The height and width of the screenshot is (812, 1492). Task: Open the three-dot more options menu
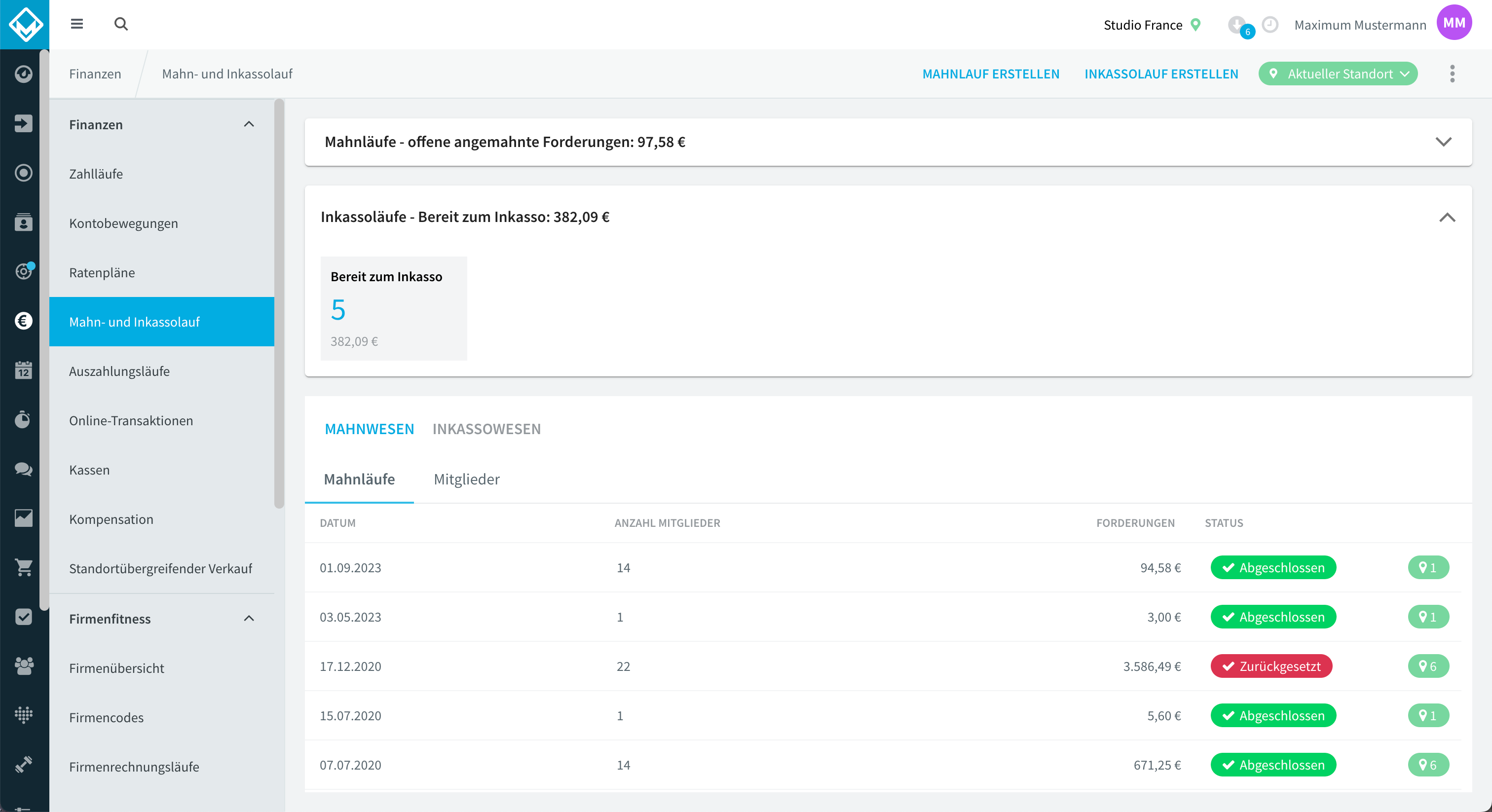[1452, 74]
